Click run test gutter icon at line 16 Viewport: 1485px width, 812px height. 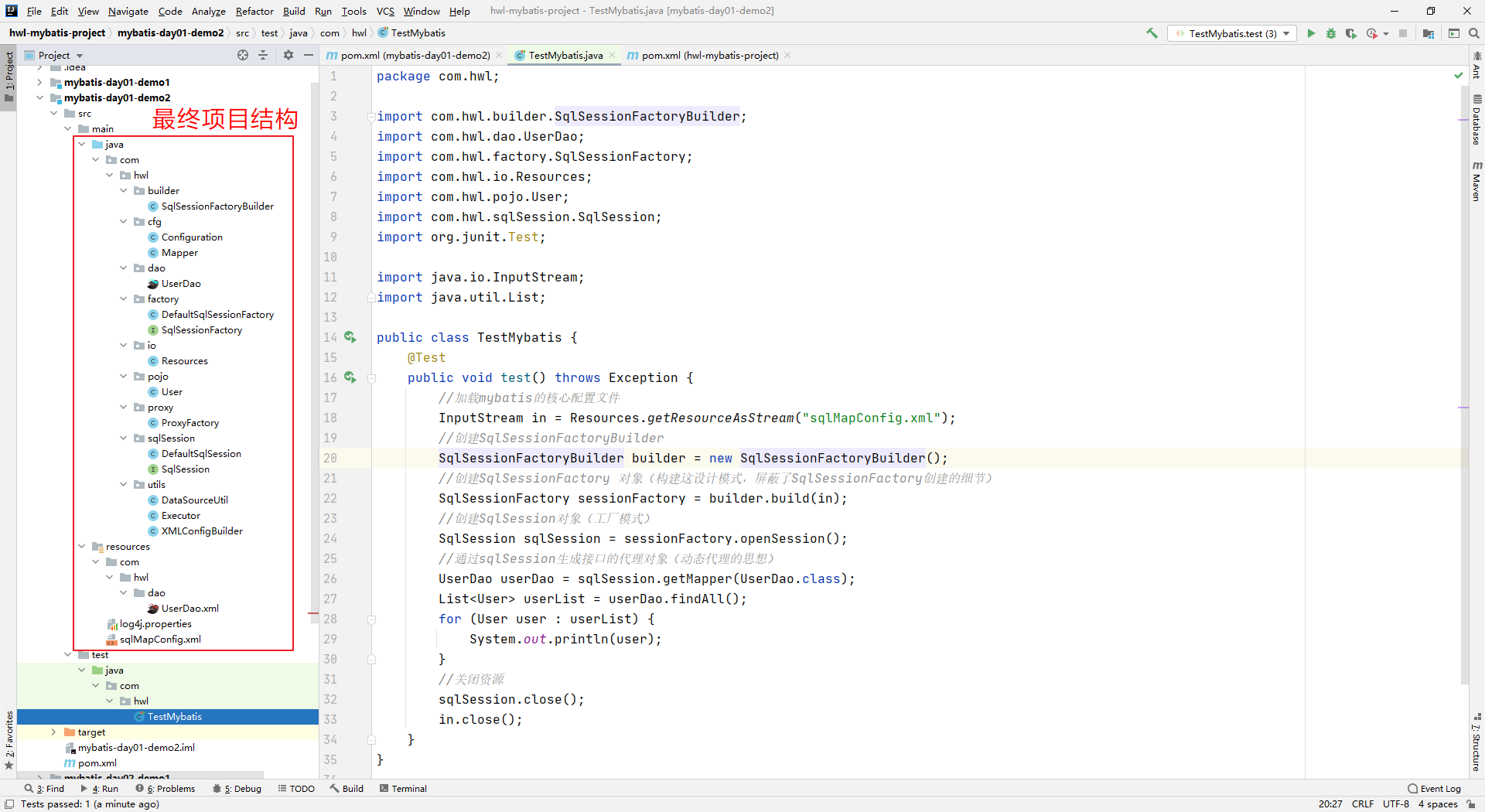[x=350, y=377]
